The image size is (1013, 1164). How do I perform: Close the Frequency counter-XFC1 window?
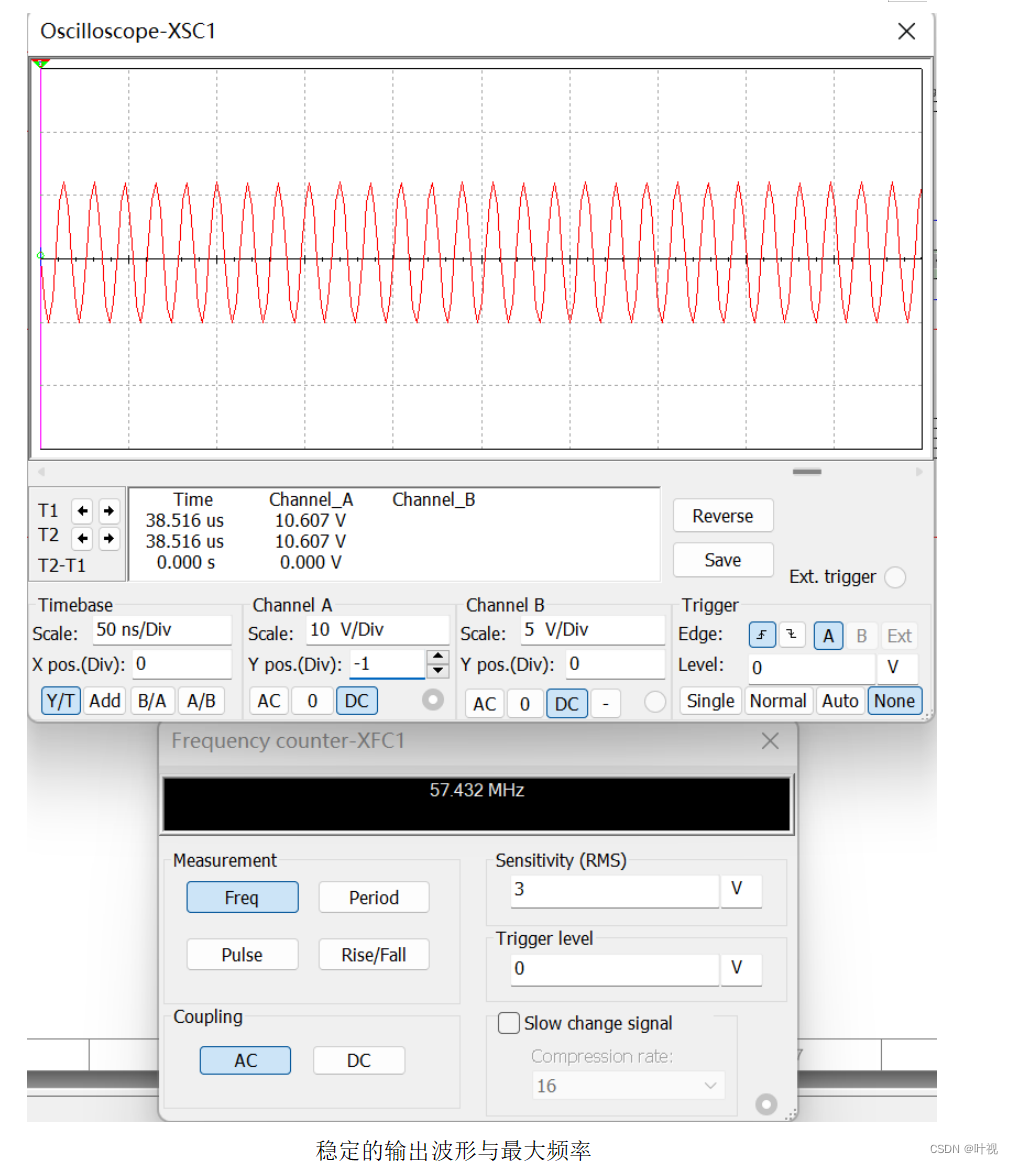(x=770, y=741)
